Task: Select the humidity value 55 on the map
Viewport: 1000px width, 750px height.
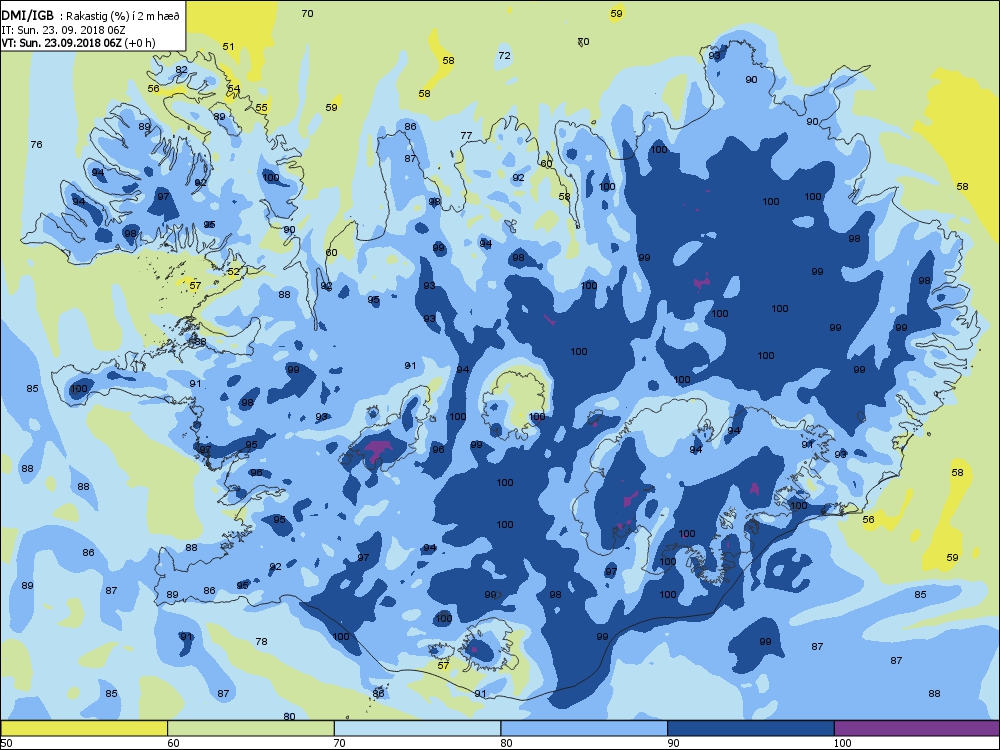Action: coord(261,107)
